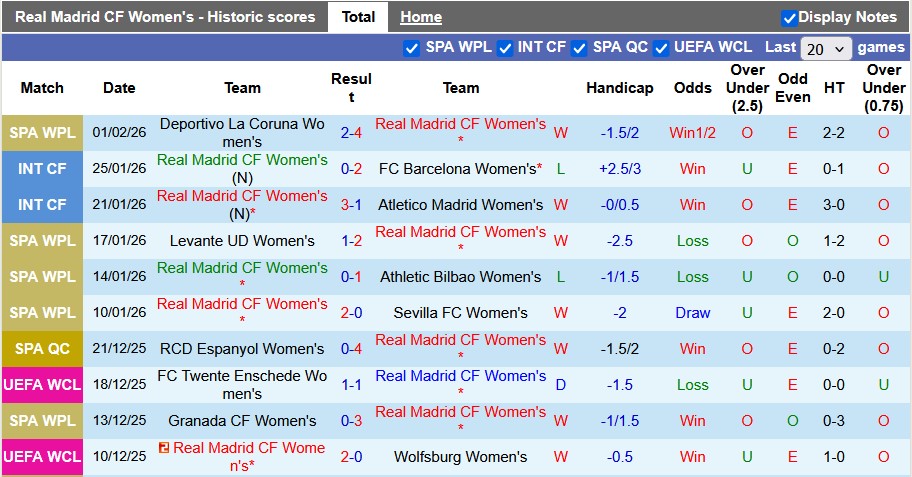Image resolution: width=912 pixels, height=477 pixels.
Task: Open the Atletico Madrid Women's team link
Action: [460, 205]
